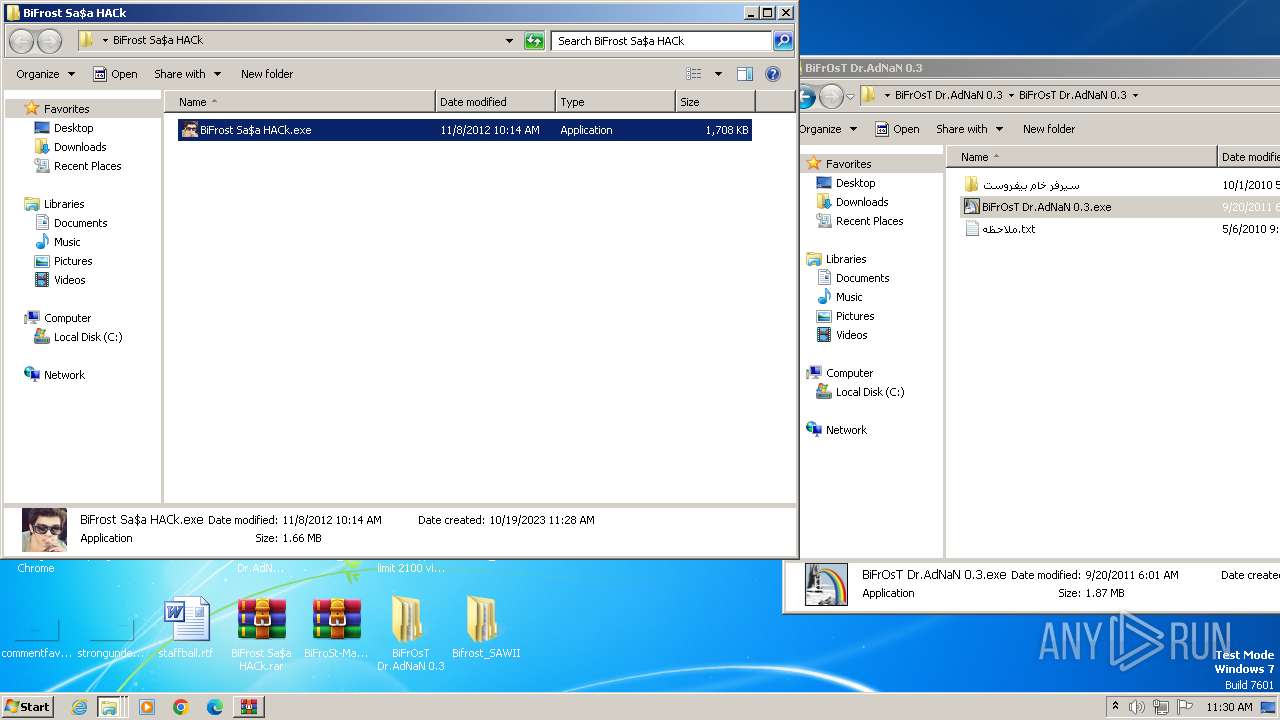This screenshot has width=1280, height=720.
Task: Click New folder in Dr.AdNaN window
Action: 1049,129
